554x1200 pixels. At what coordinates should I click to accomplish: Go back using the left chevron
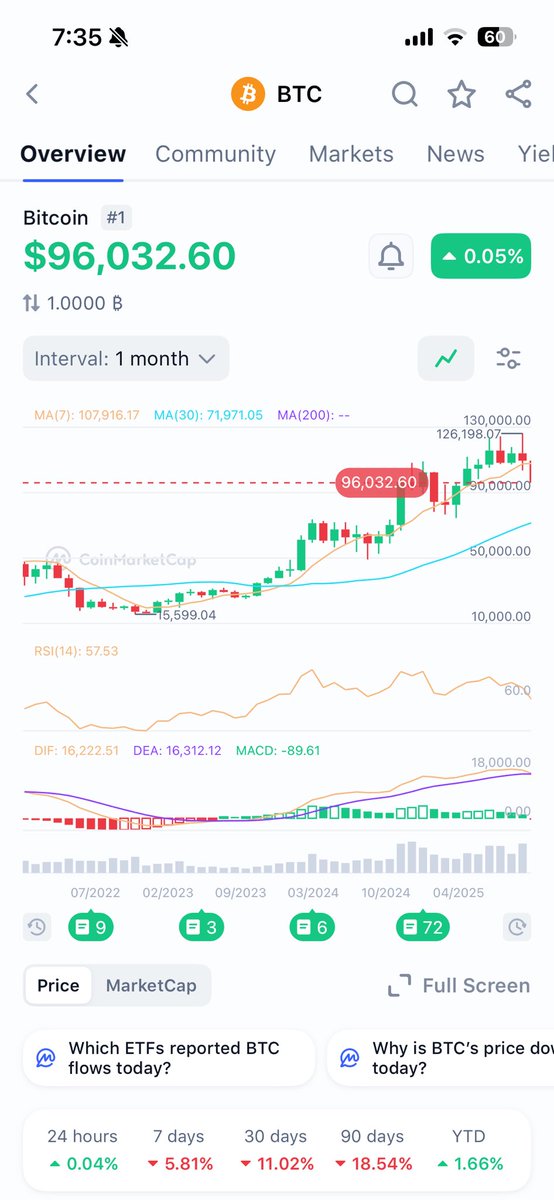click(x=32, y=94)
